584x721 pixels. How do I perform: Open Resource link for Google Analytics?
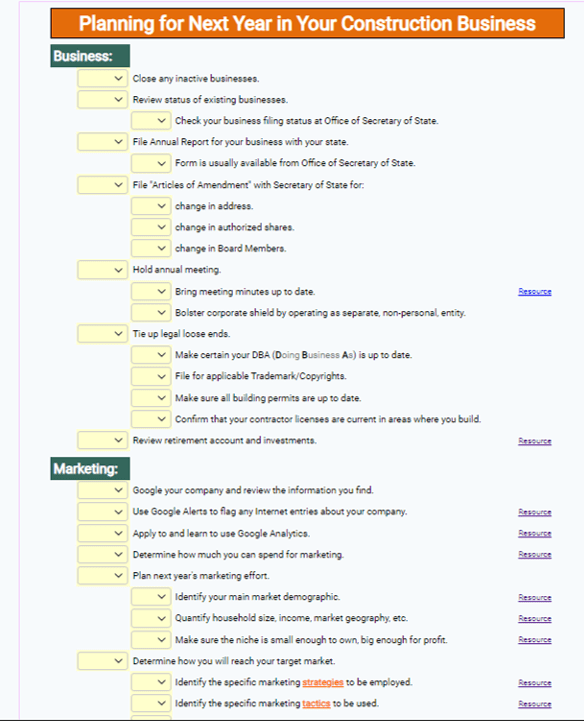coord(535,533)
